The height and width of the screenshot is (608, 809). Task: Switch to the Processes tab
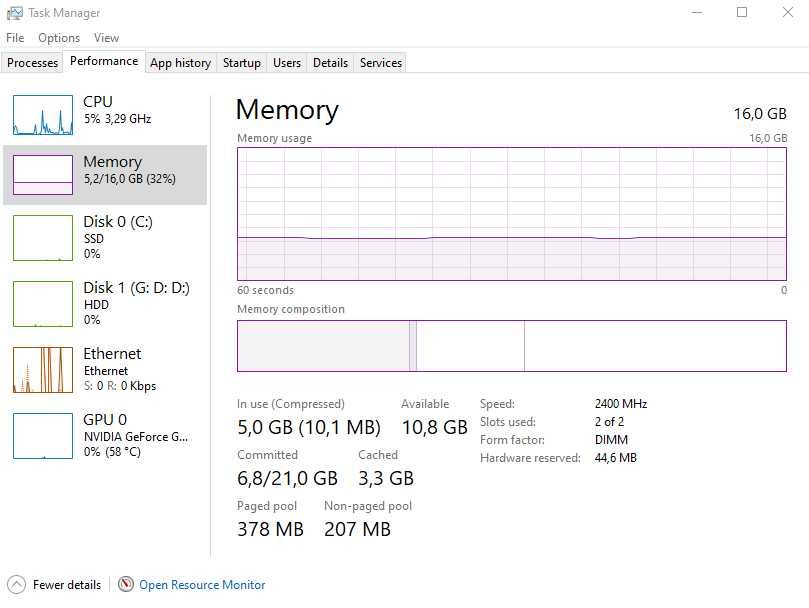coord(33,62)
